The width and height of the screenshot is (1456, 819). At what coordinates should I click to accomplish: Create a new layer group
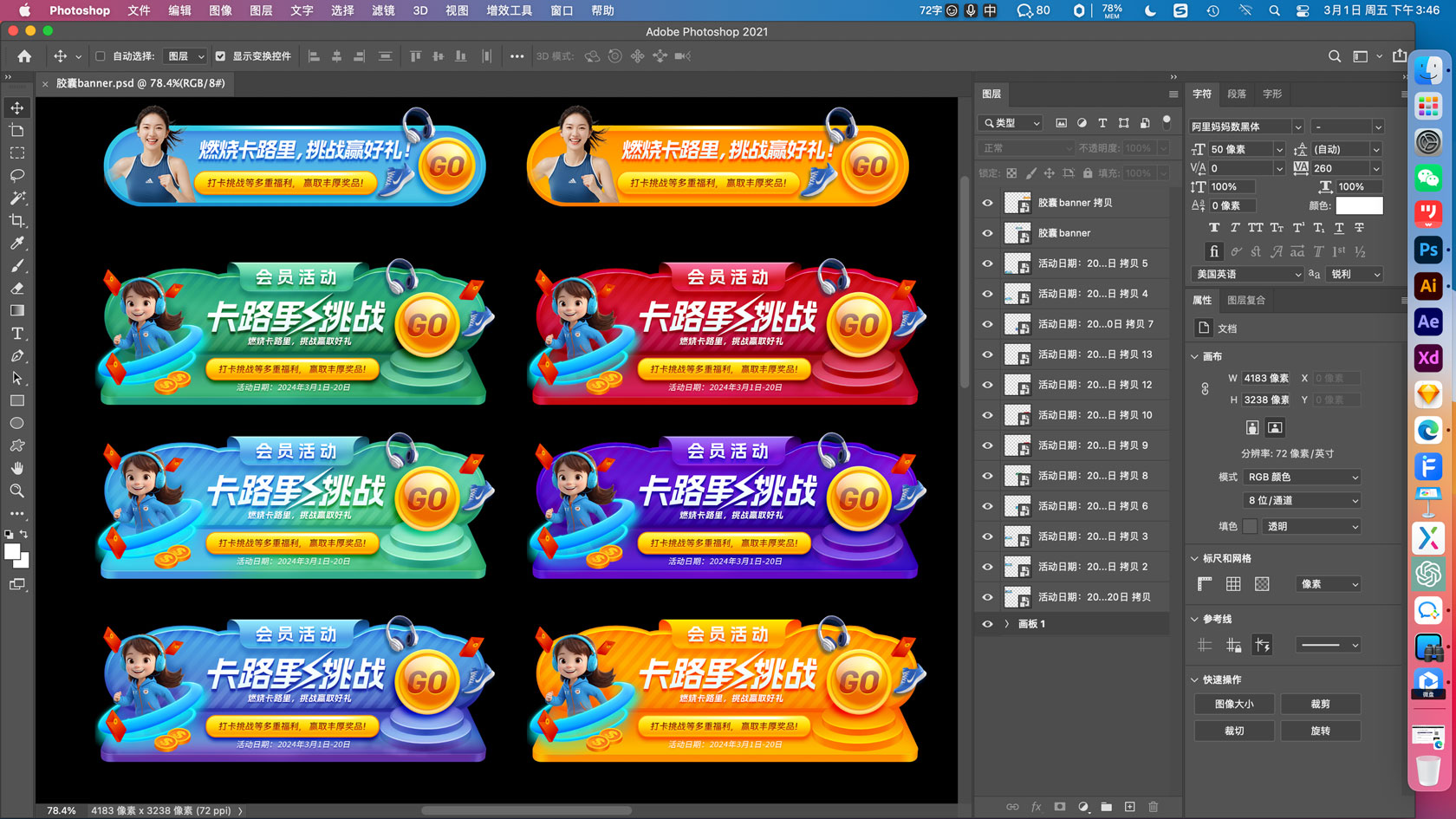[x=1106, y=807]
